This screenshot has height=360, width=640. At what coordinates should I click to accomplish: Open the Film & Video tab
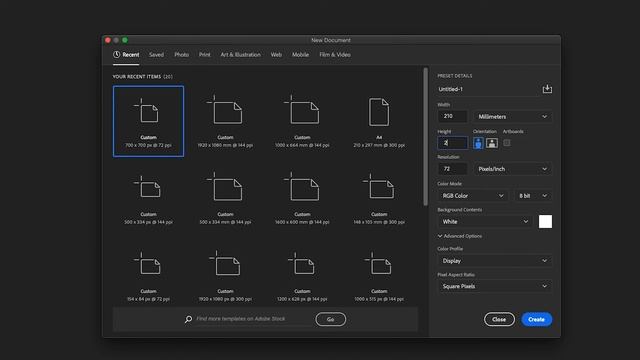pyautogui.click(x=335, y=55)
